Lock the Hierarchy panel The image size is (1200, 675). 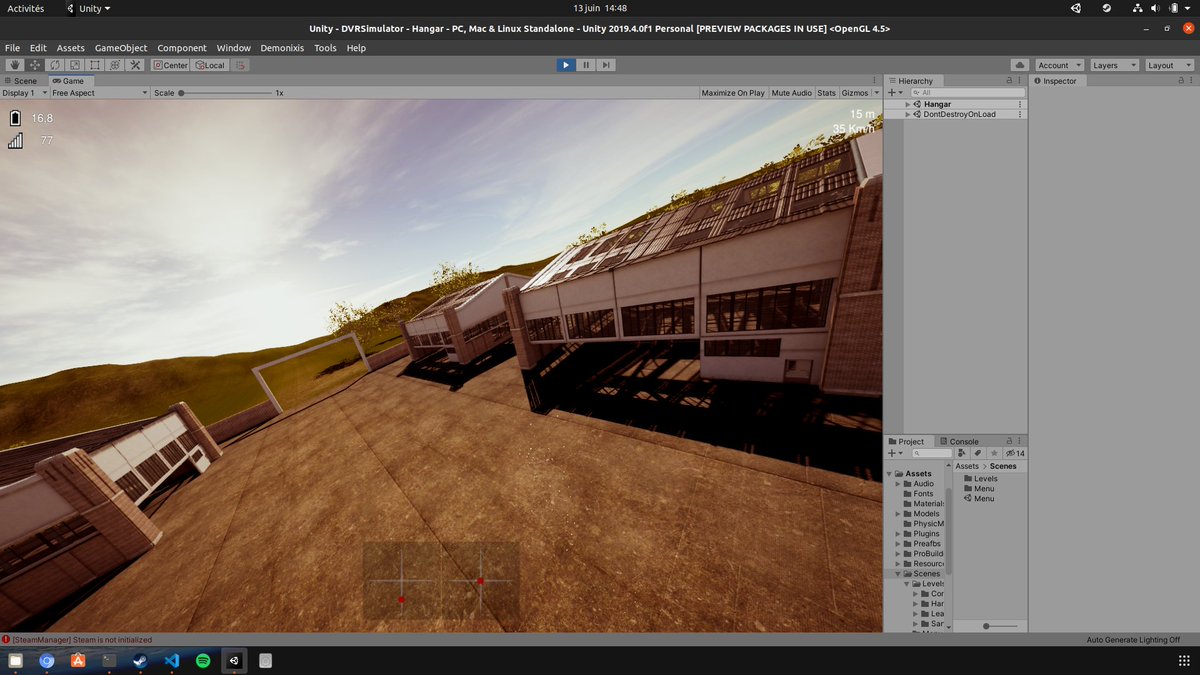pos(1008,80)
